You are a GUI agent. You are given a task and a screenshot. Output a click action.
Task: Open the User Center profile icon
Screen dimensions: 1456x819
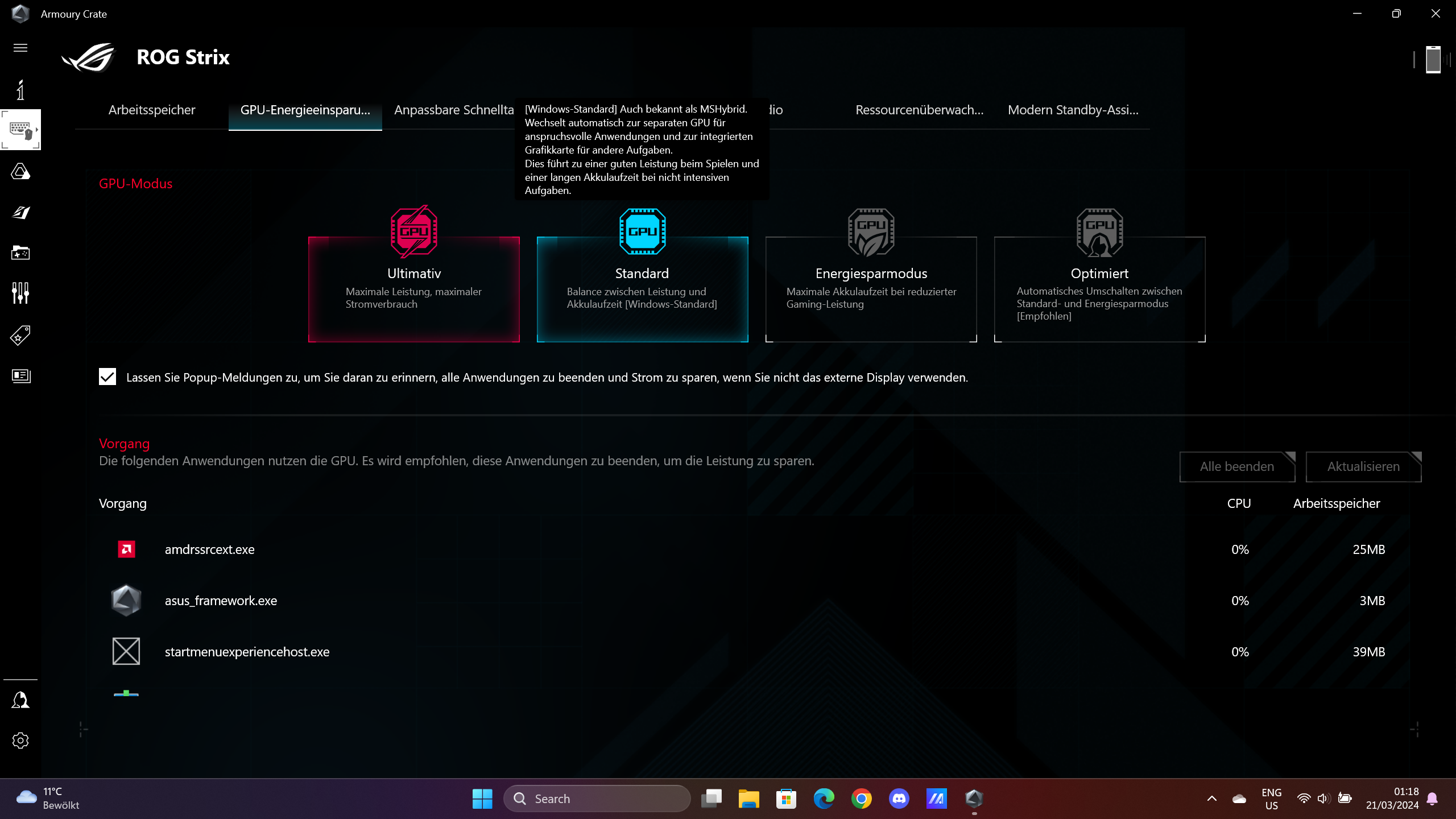20,700
